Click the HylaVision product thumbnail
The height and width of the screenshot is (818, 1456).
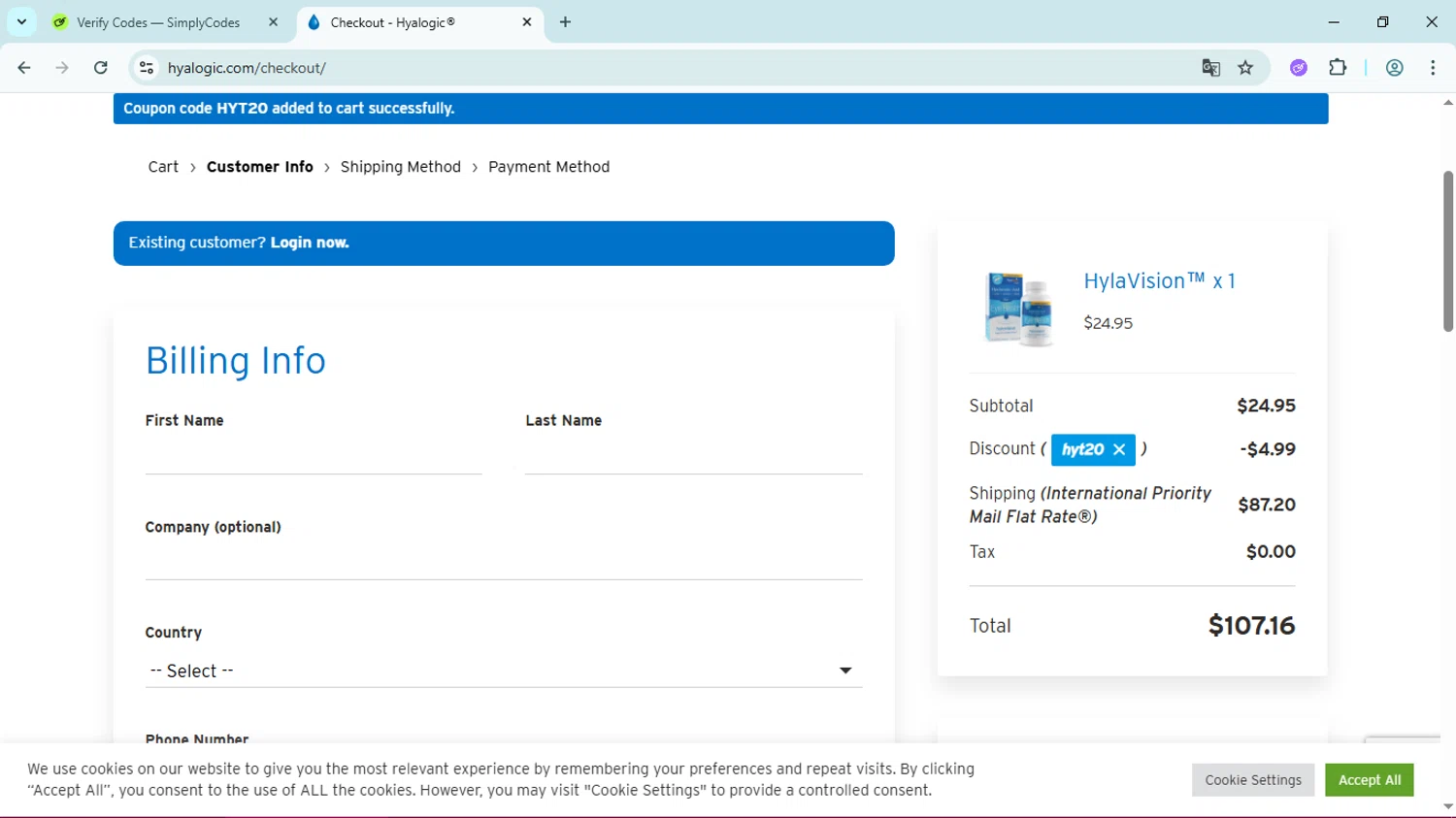tap(1017, 309)
